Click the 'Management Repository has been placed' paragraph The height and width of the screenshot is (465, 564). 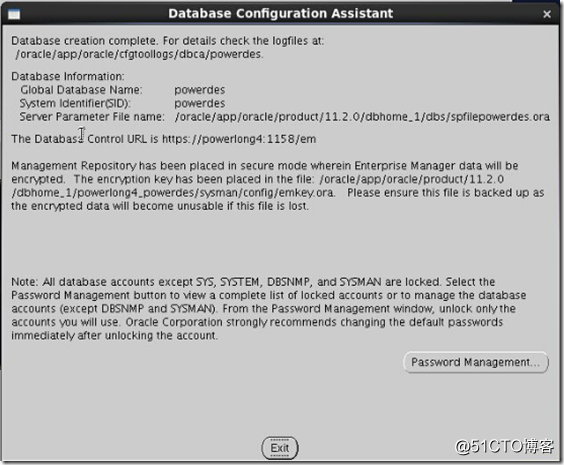[277, 186]
